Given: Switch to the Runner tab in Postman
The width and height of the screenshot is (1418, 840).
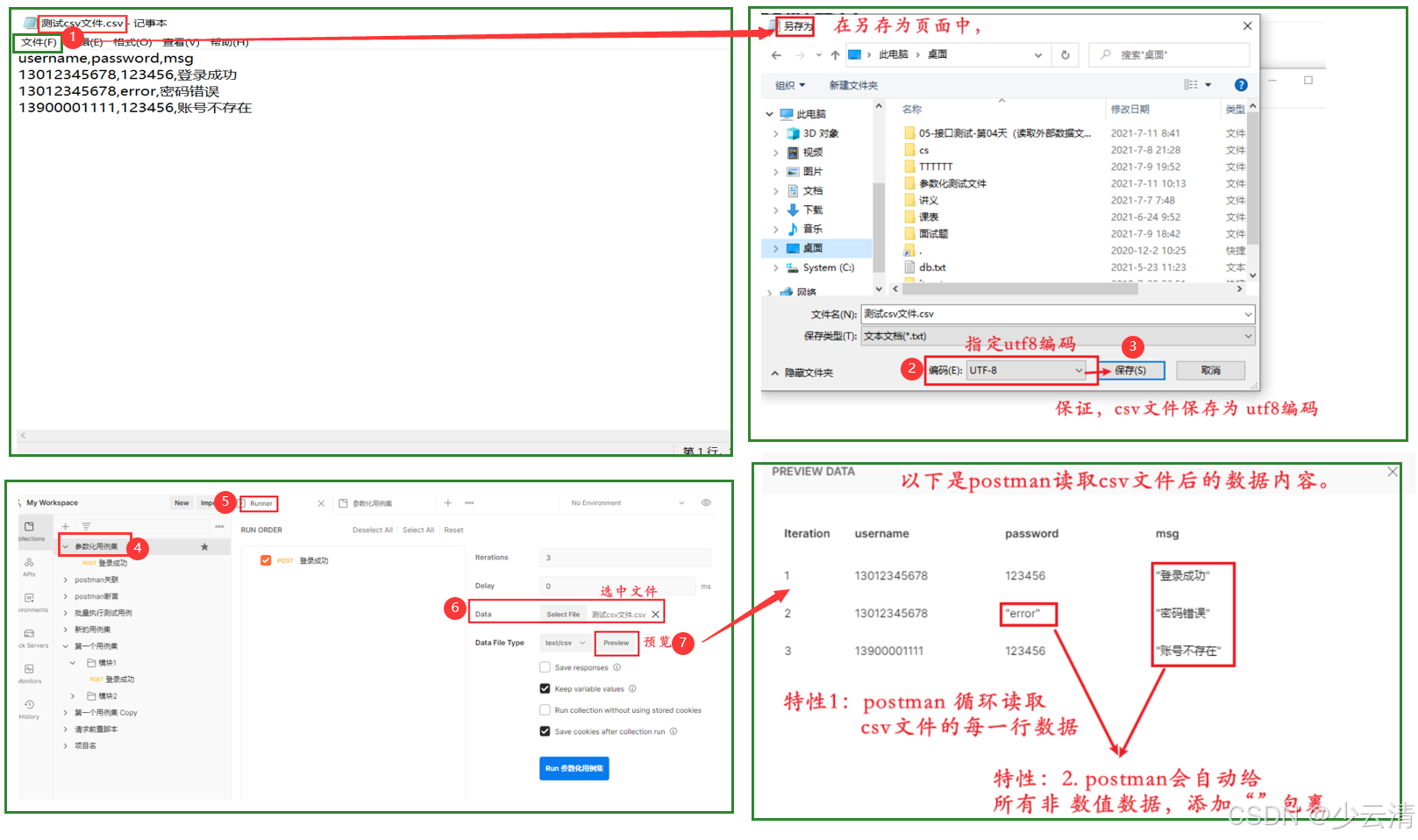Looking at the screenshot, I should click(x=260, y=503).
